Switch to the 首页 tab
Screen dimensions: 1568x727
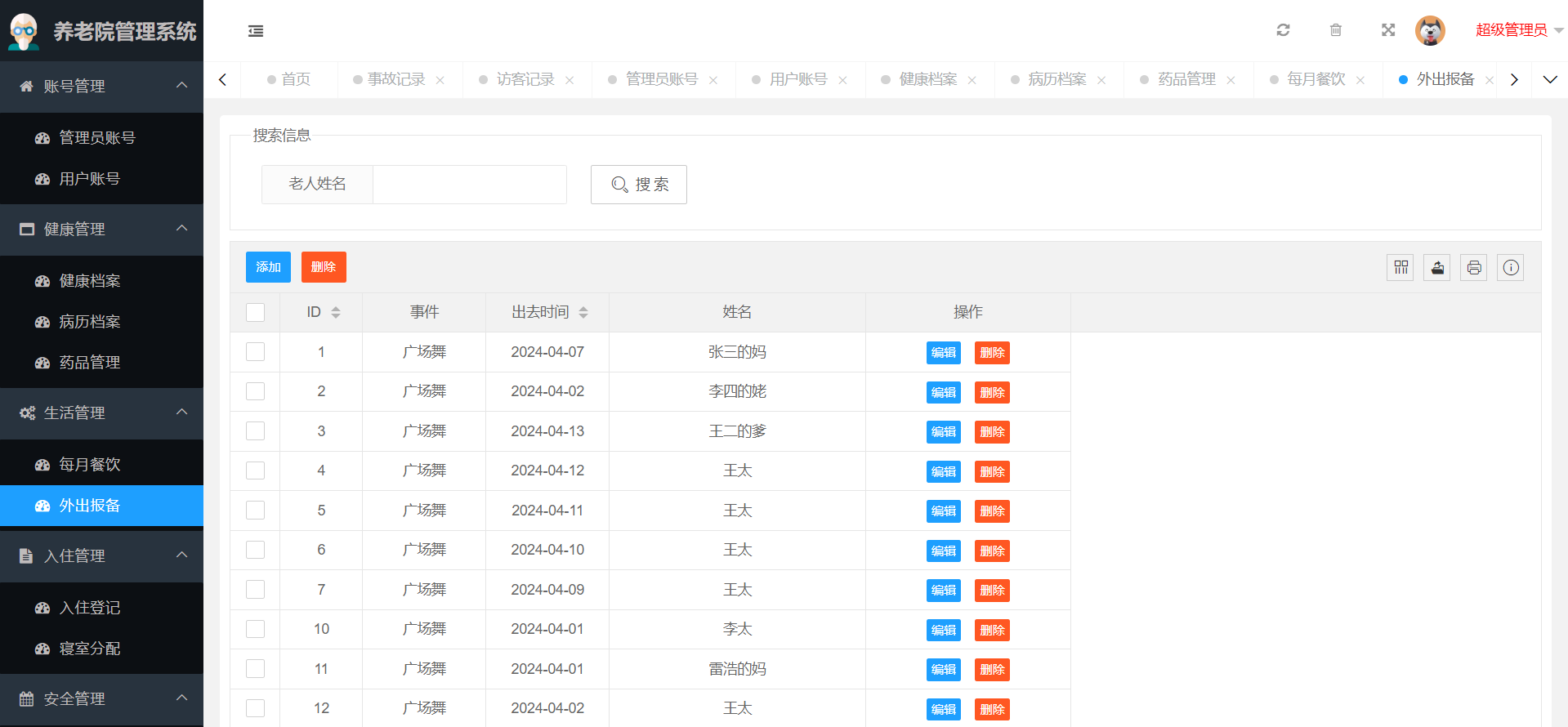(x=289, y=79)
